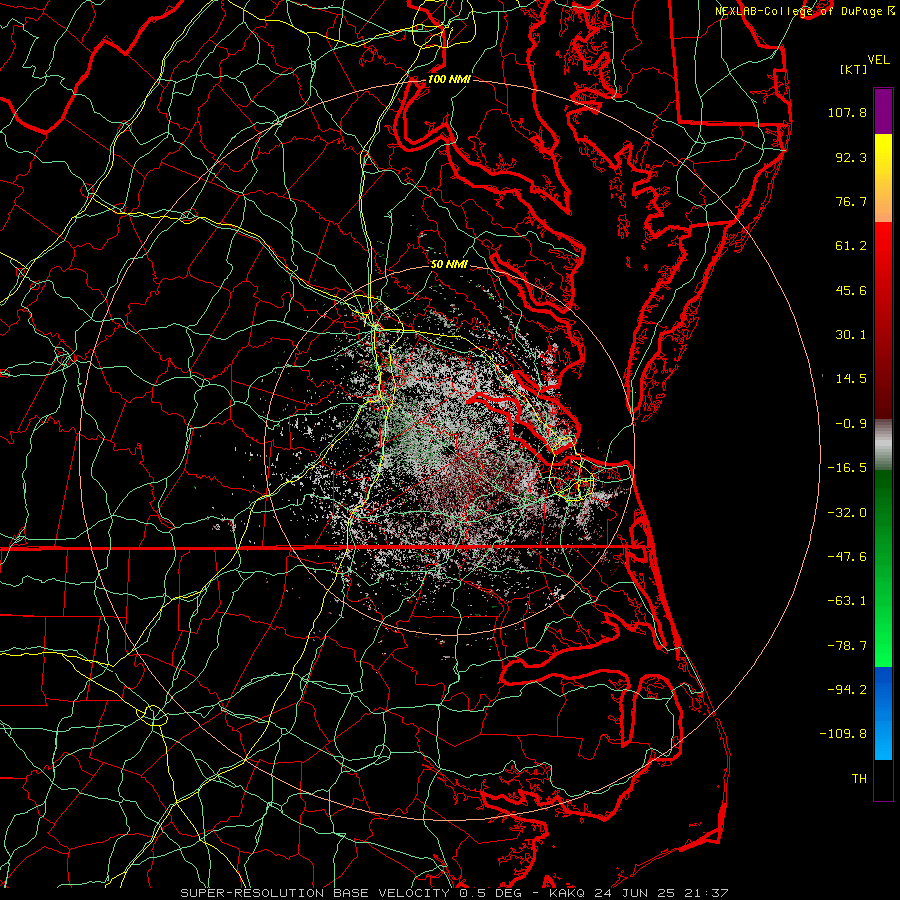
Task: Click the 45.6 legend value
Action: click(x=851, y=290)
